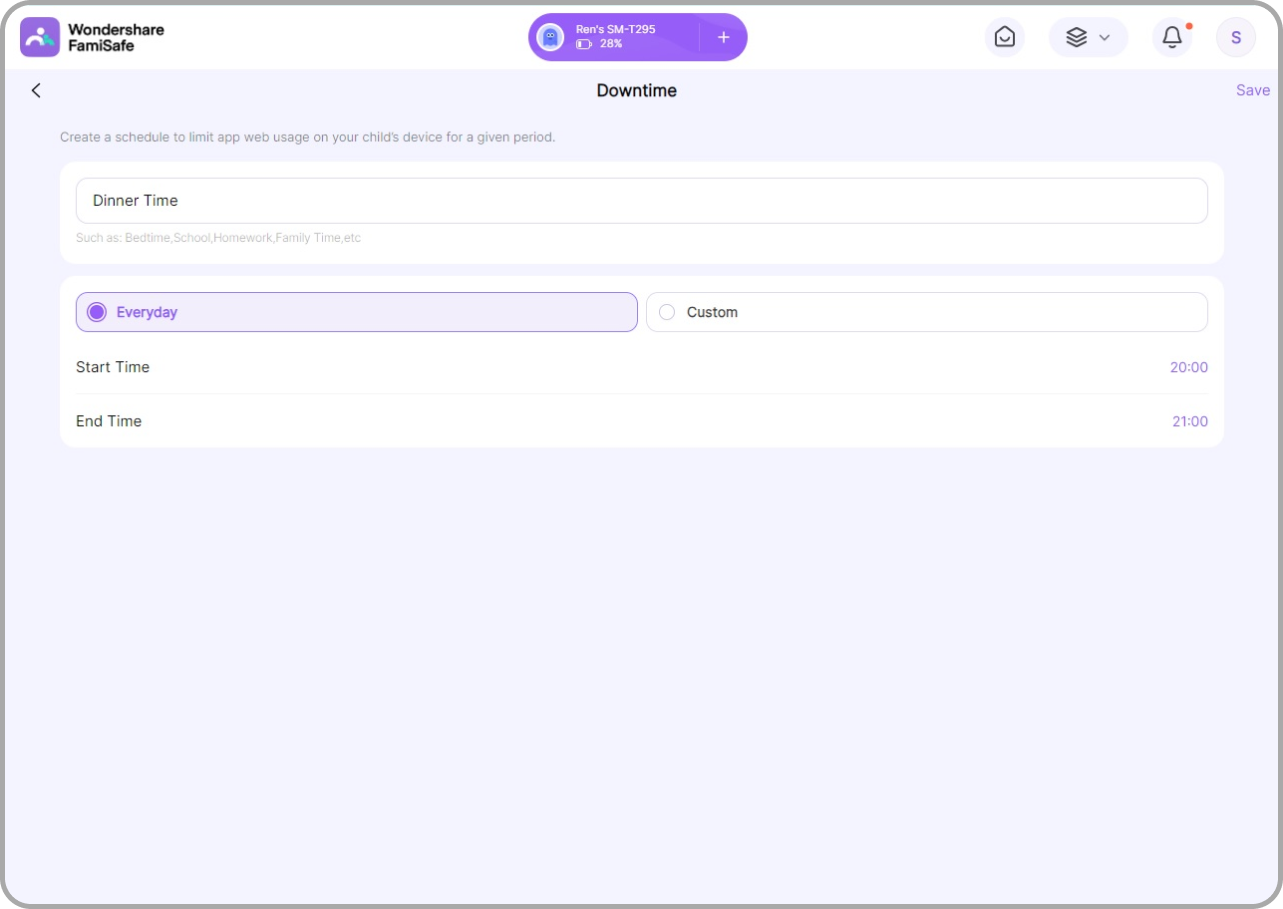Click the Ren's SM-T295 device name
The height and width of the screenshot is (909, 1283).
tap(615, 29)
